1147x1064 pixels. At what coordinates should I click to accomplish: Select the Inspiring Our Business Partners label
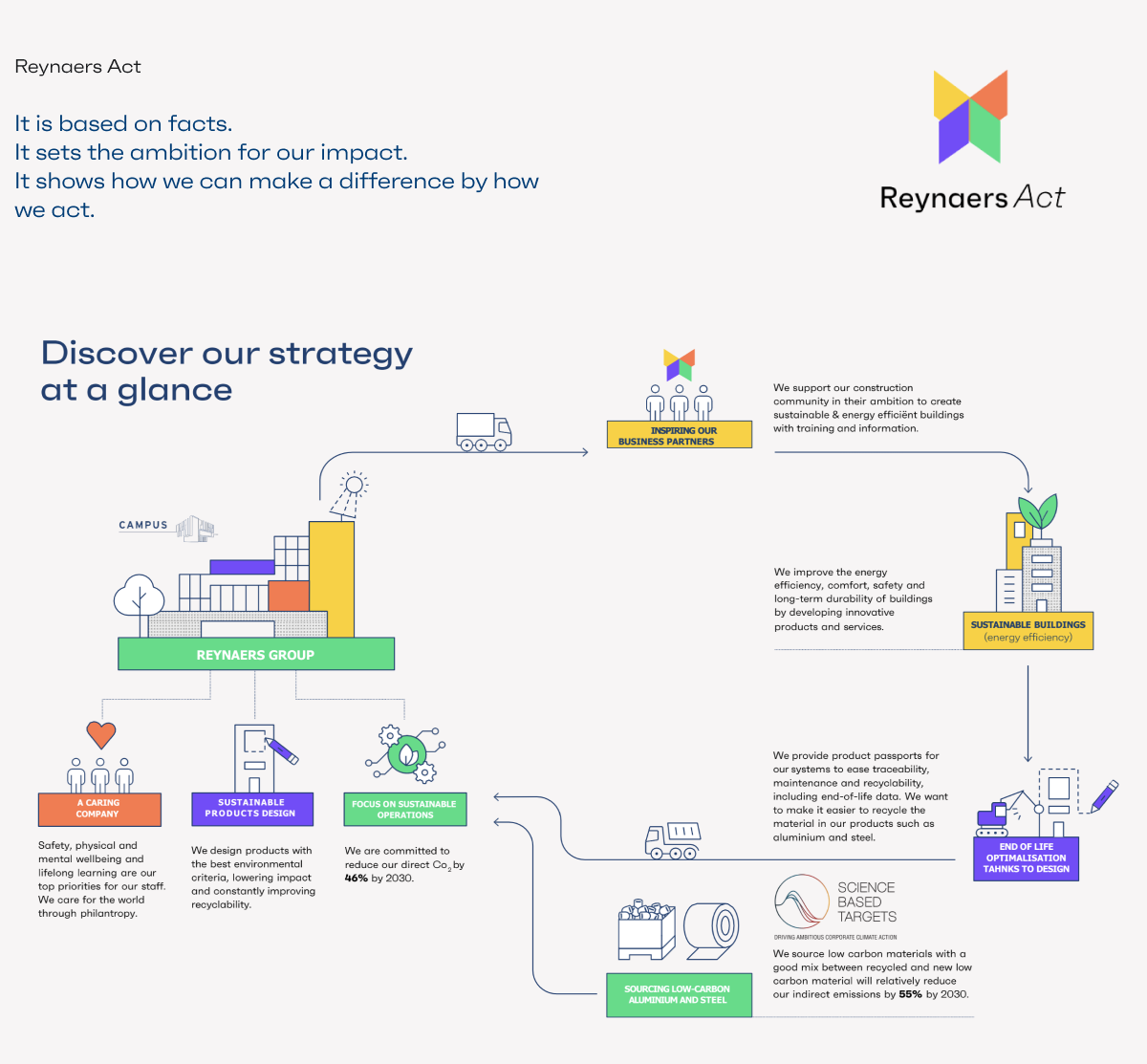pyautogui.click(x=680, y=435)
